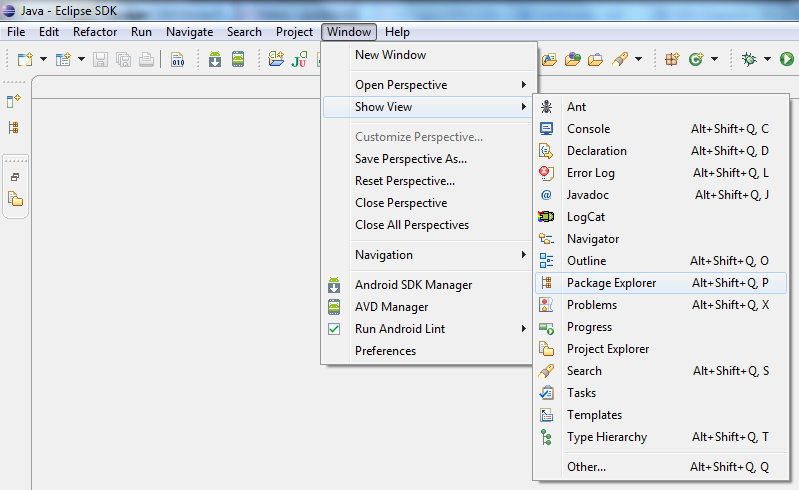Open Android SDK Manager from the toolbar
The height and width of the screenshot is (490, 799).
[215, 59]
